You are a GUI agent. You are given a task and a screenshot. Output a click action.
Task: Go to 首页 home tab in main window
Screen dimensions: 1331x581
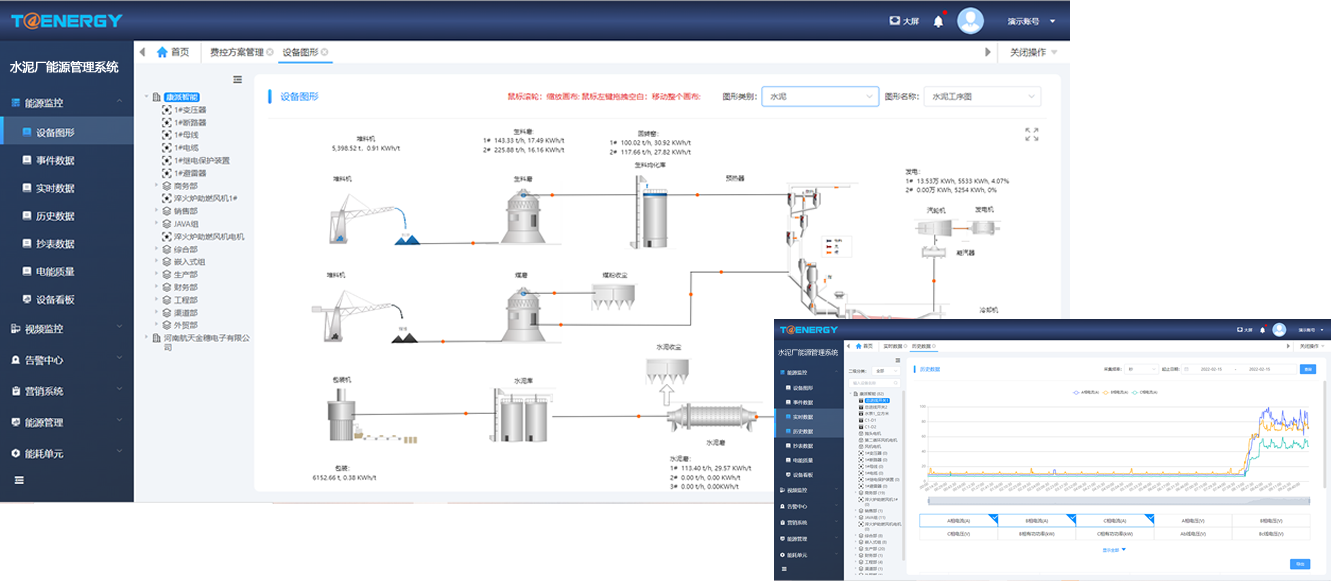172,52
